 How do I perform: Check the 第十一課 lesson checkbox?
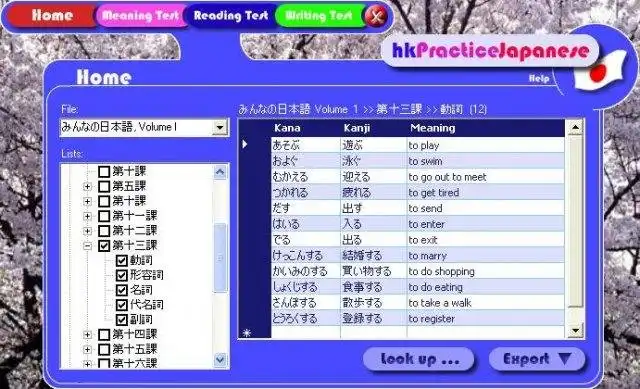[x=104, y=216]
